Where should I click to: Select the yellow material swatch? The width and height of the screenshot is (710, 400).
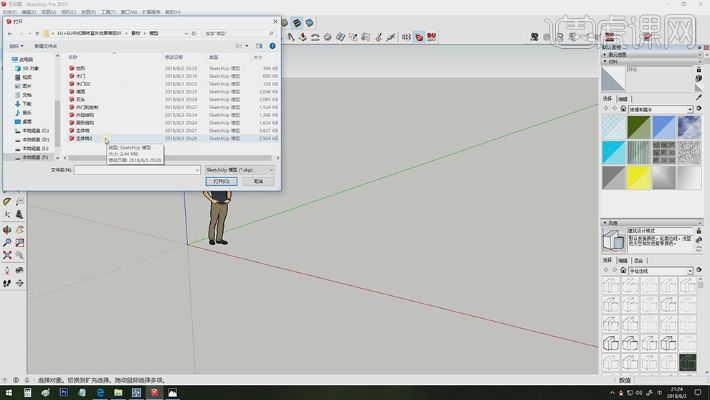tap(638, 177)
